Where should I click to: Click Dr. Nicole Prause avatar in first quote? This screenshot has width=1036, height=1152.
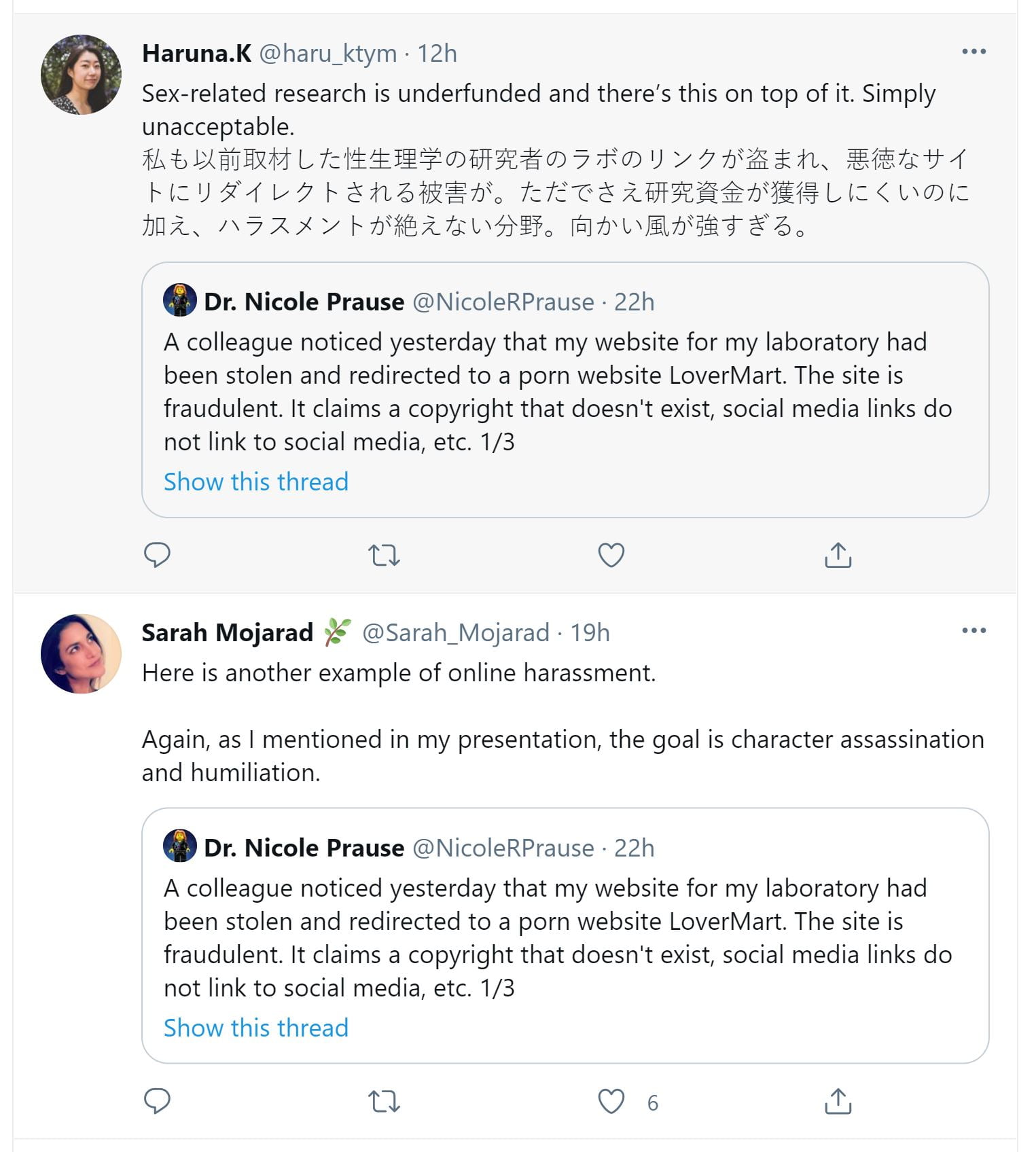click(180, 301)
